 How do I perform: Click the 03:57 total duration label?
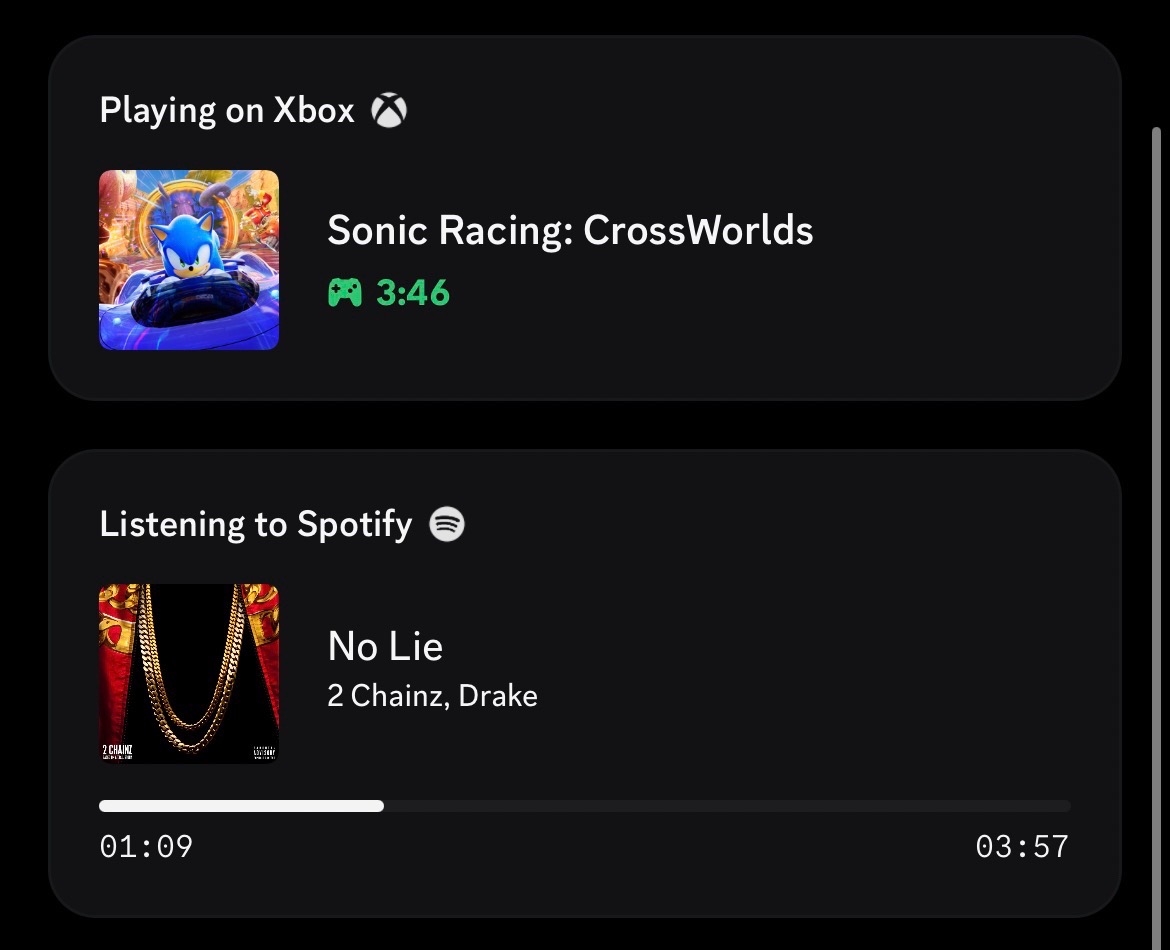coord(1022,846)
